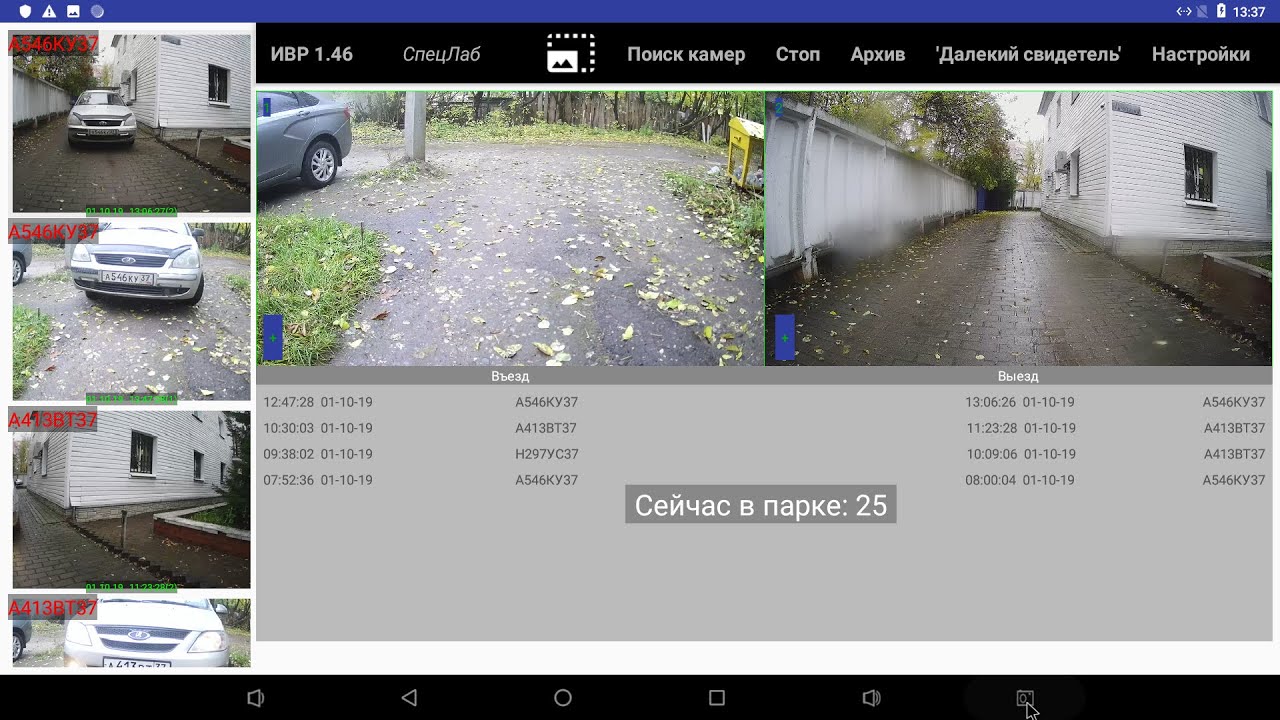1280x720 pixels.
Task: Open the snapshot gallery icon in toolbar
Action: tap(571, 54)
